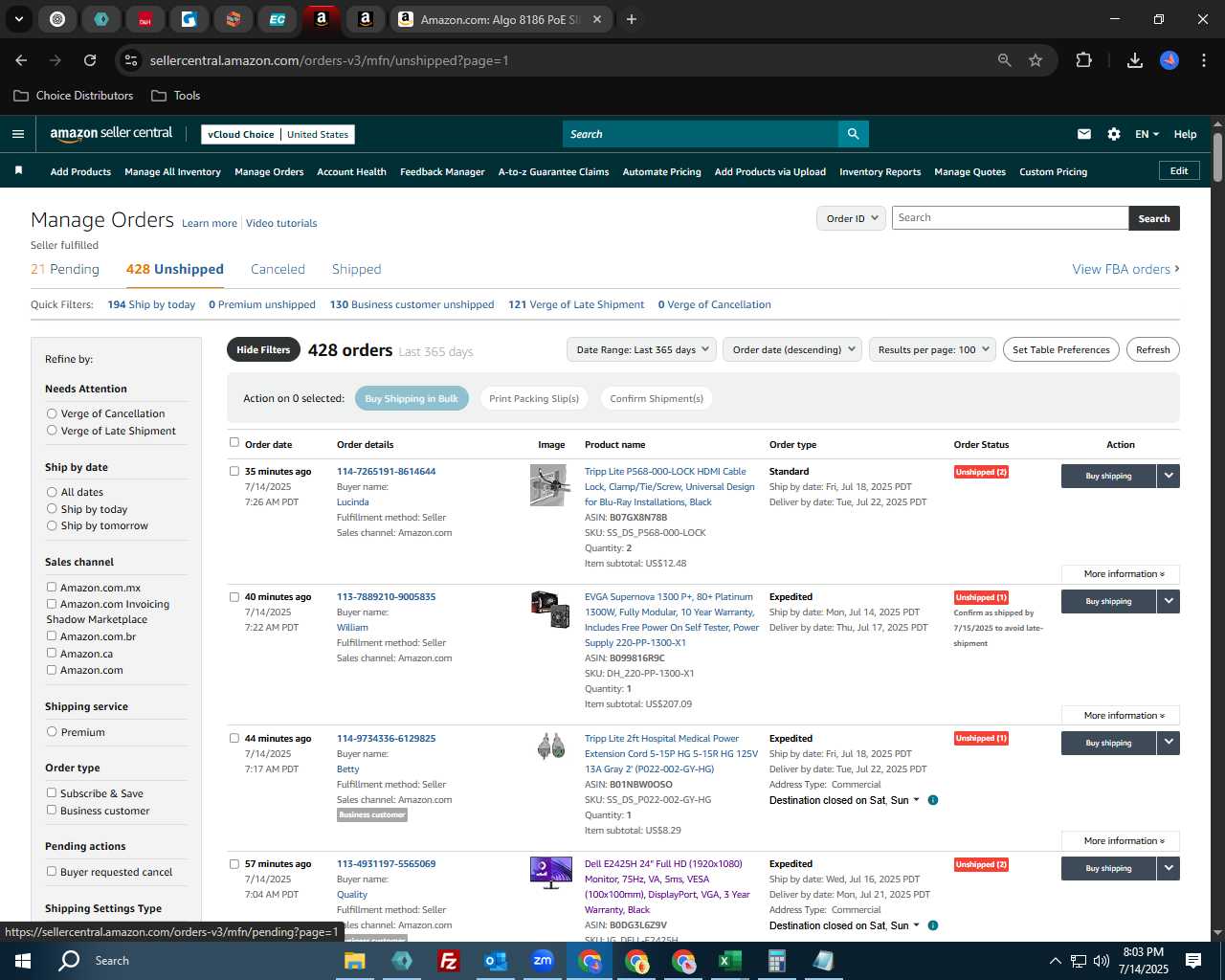Open Calculator from the taskbar
Viewport: 1225px width, 980px height.
point(776,961)
